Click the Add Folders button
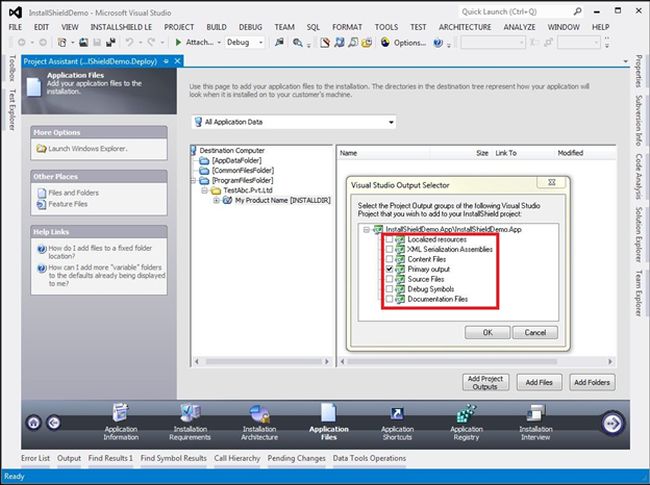 coord(592,382)
